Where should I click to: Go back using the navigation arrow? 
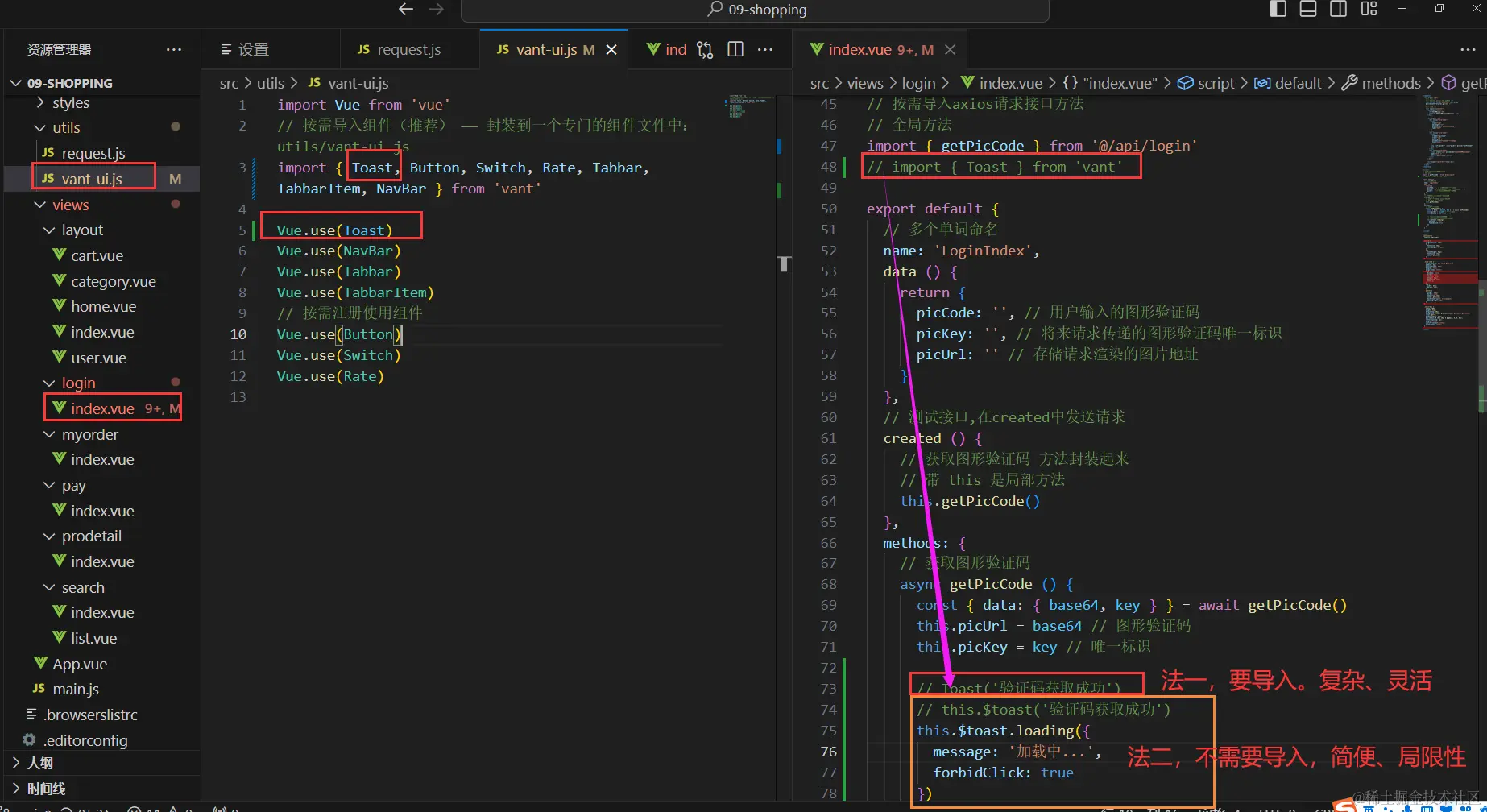(406, 9)
